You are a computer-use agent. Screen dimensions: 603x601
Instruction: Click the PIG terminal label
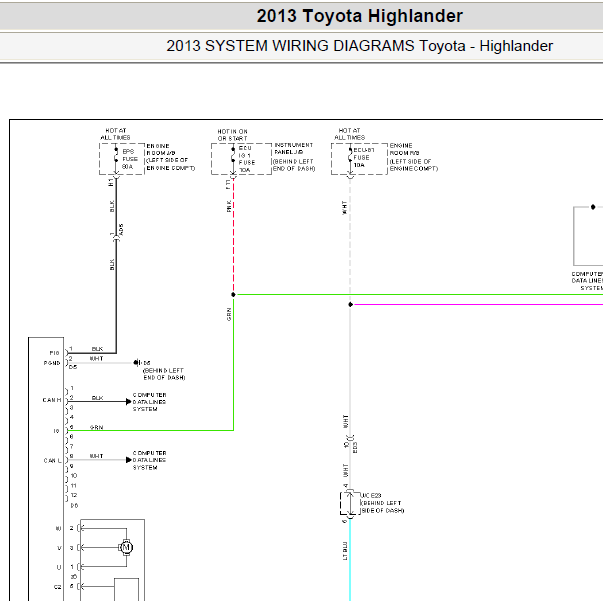(x=54, y=352)
